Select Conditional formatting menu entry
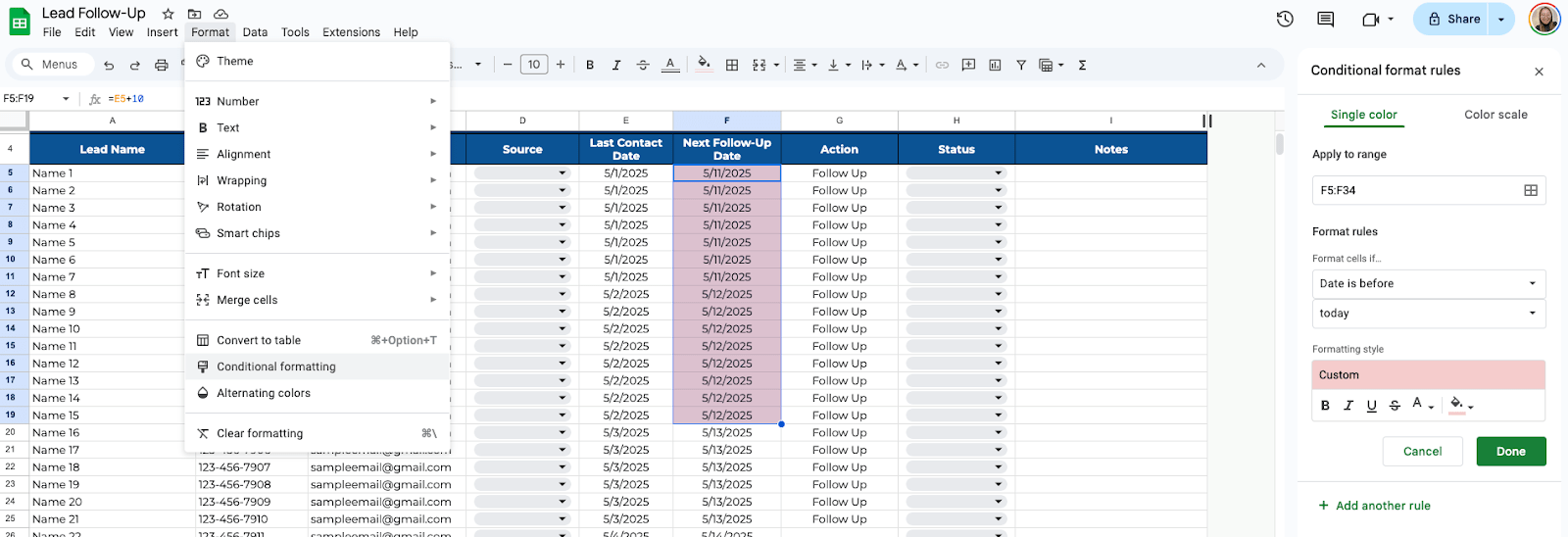The width and height of the screenshot is (1568, 537). (x=317, y=366)
